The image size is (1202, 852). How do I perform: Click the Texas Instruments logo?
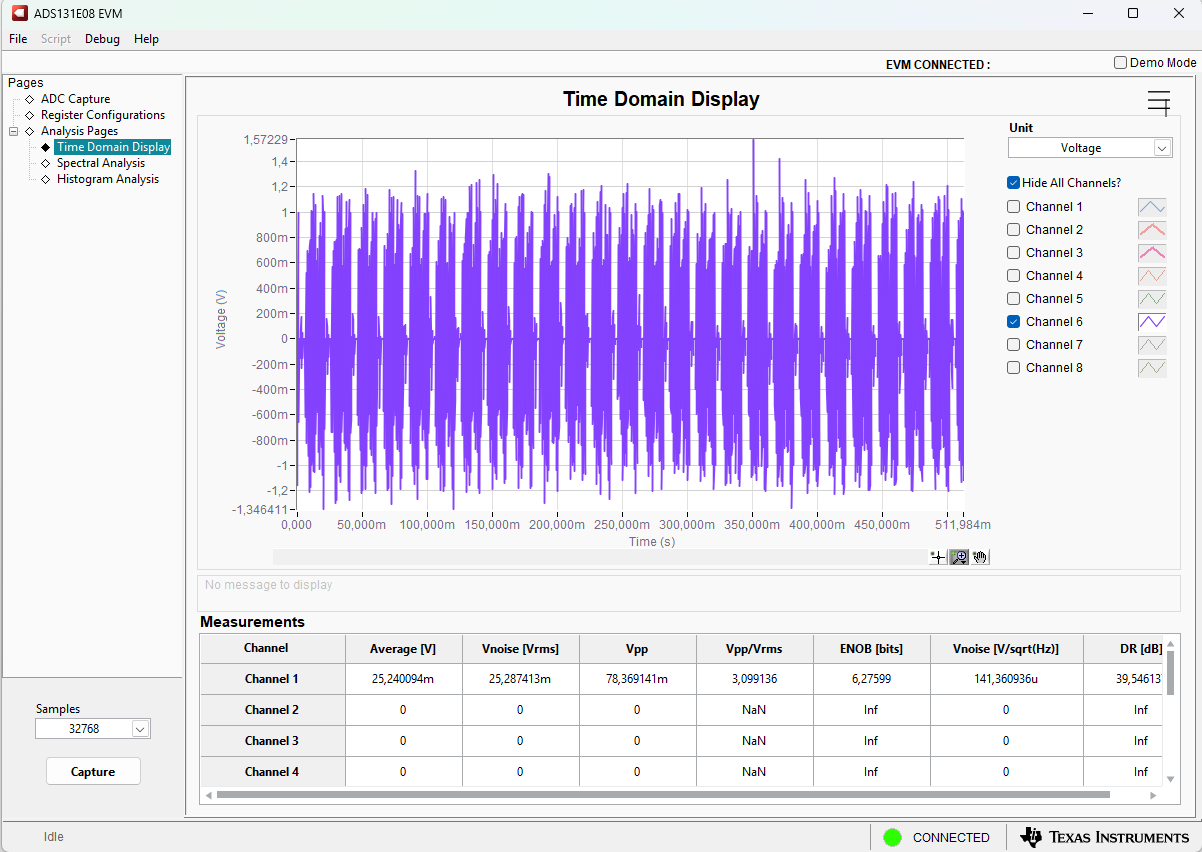[1105, 837]
